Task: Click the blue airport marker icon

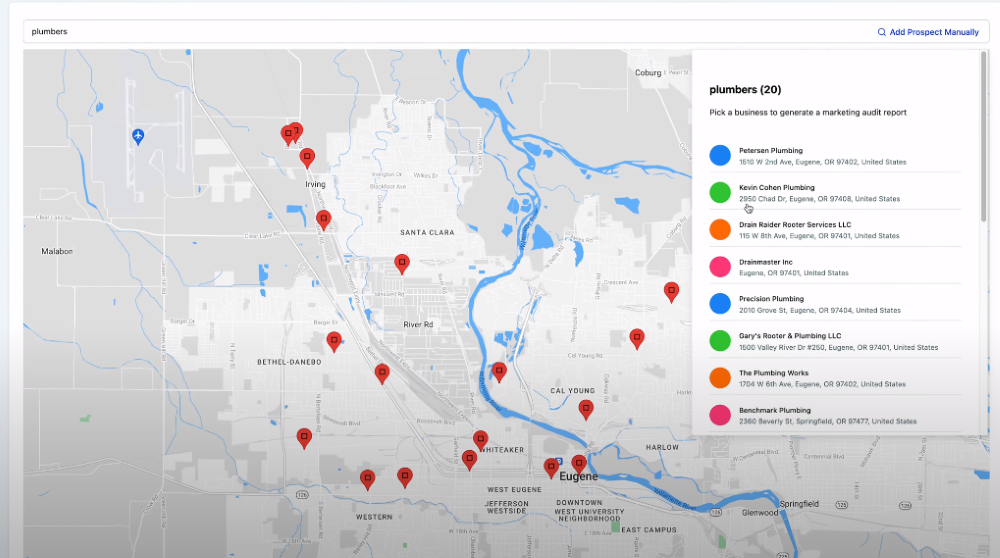Action: (138, 136)
